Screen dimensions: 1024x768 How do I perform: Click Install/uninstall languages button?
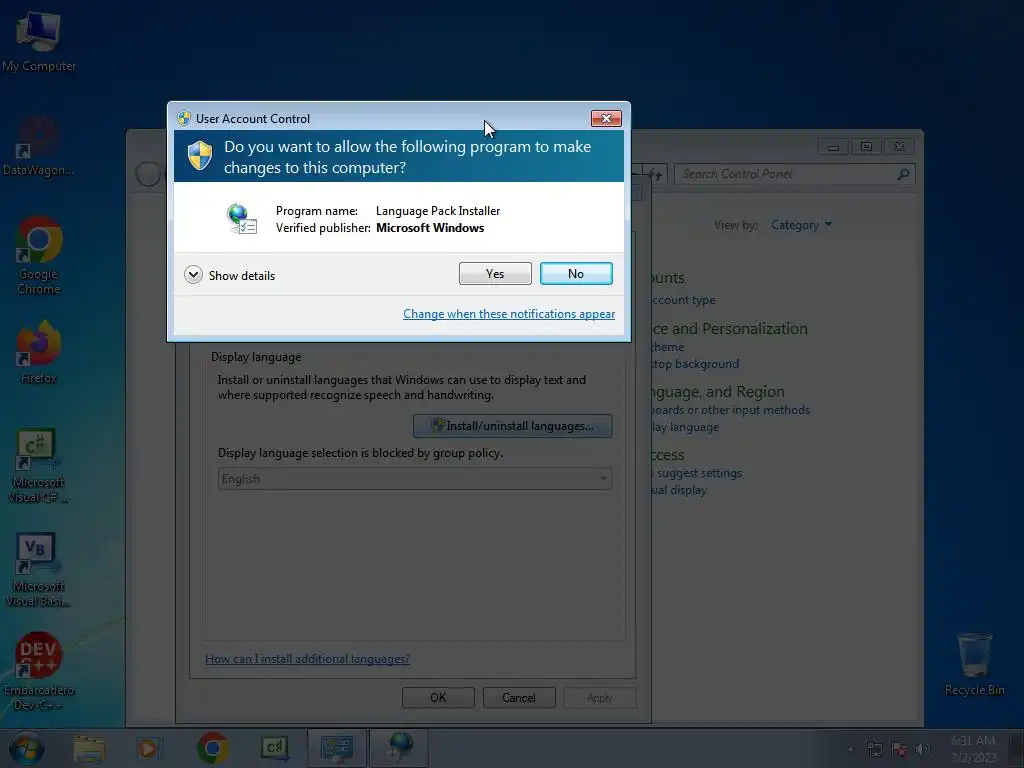tap(513, 426)
